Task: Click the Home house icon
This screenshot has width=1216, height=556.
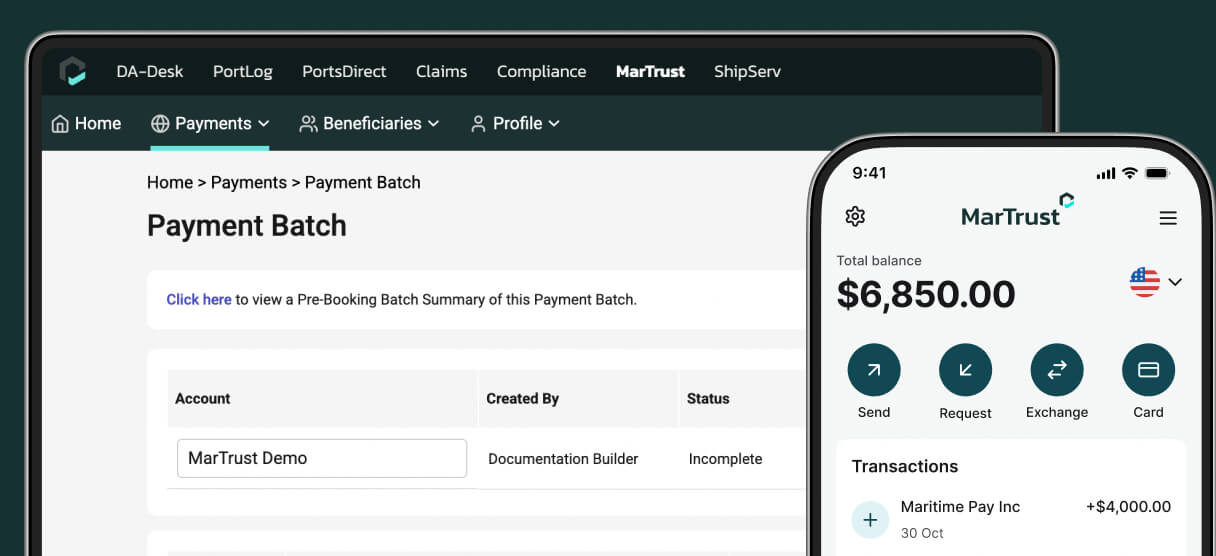Action: coord(60,124)
